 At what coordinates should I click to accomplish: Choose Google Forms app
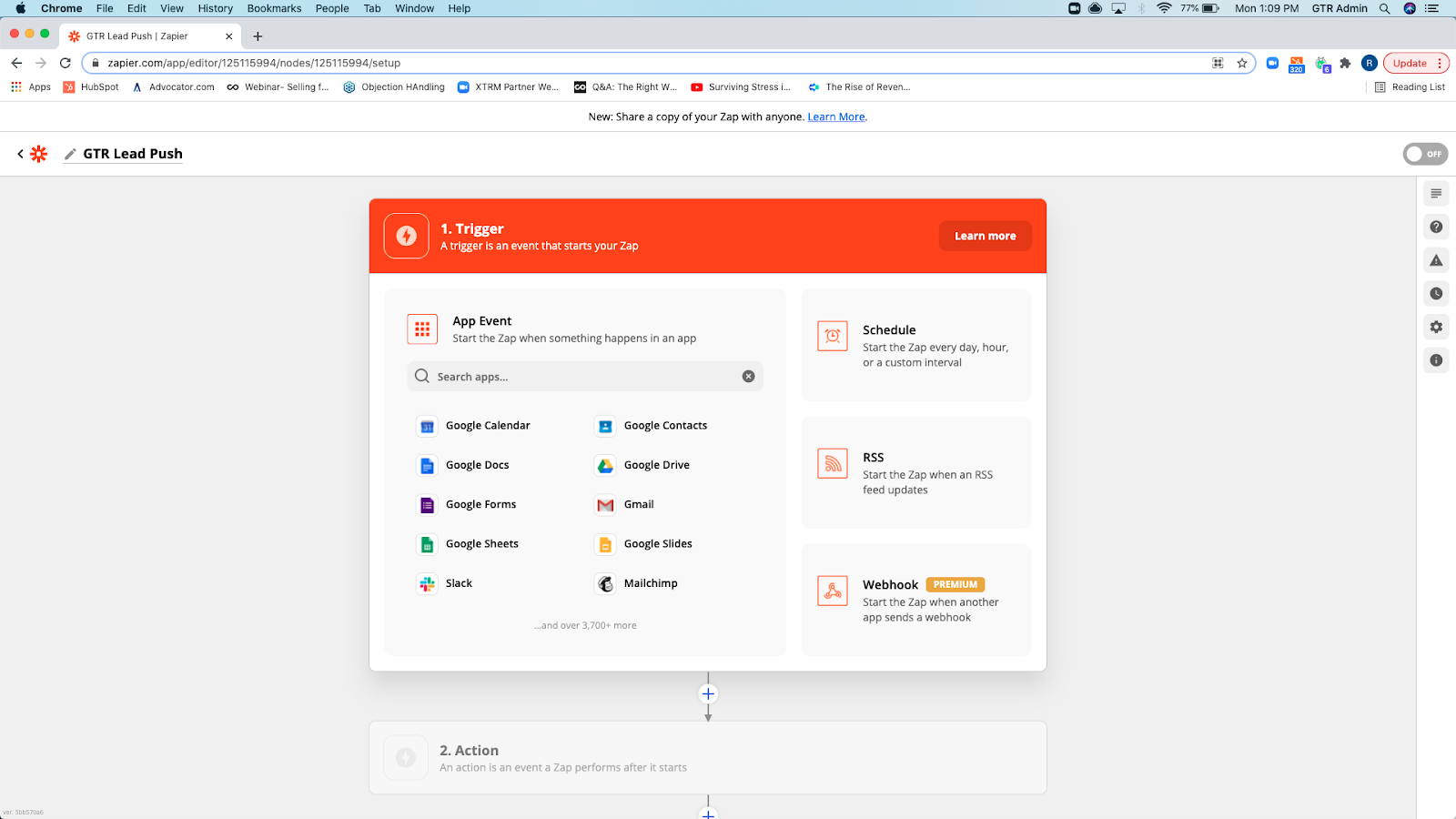(x=467, y=504)
